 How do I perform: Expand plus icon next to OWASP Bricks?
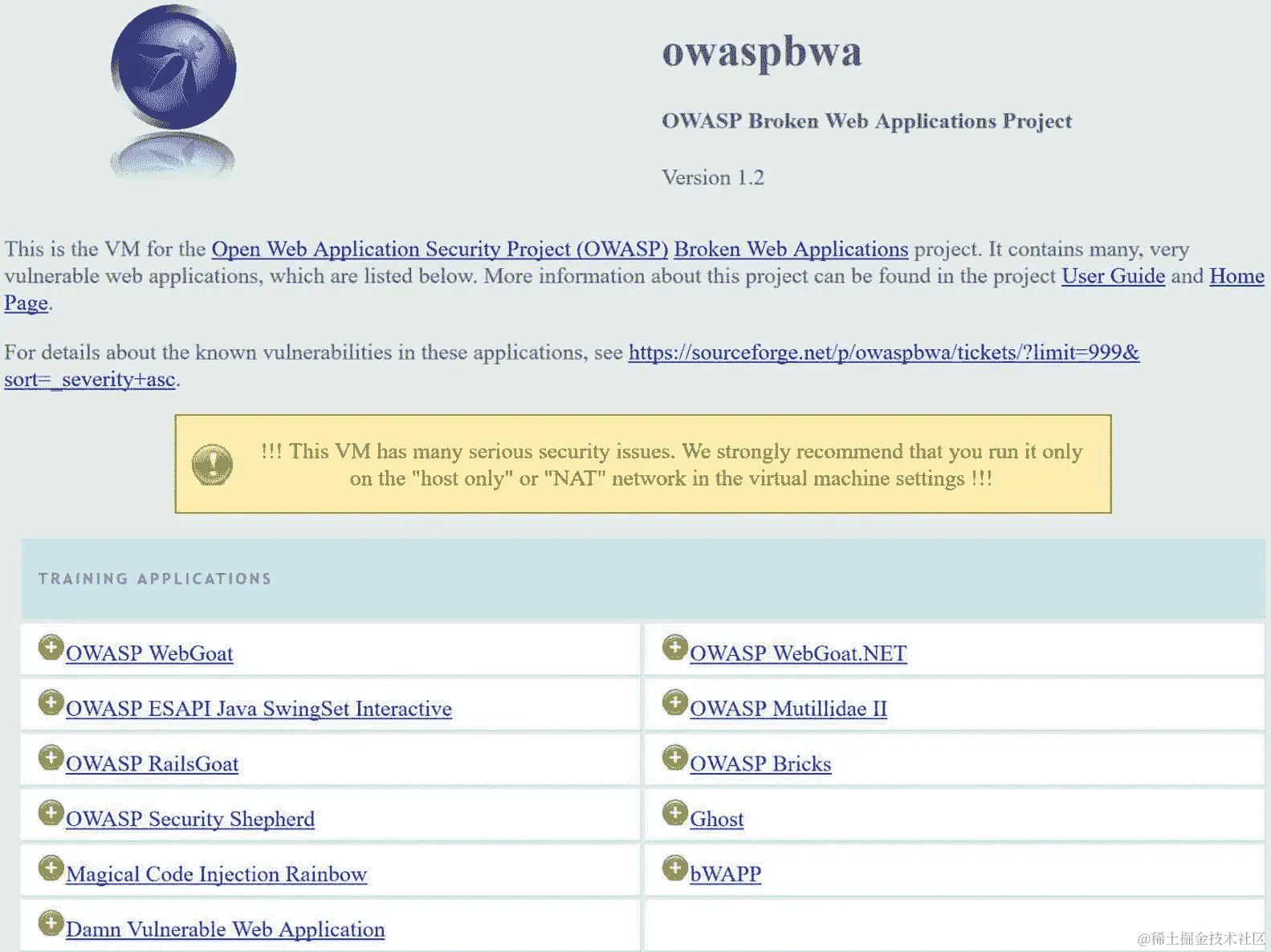[x=674, y=758]
